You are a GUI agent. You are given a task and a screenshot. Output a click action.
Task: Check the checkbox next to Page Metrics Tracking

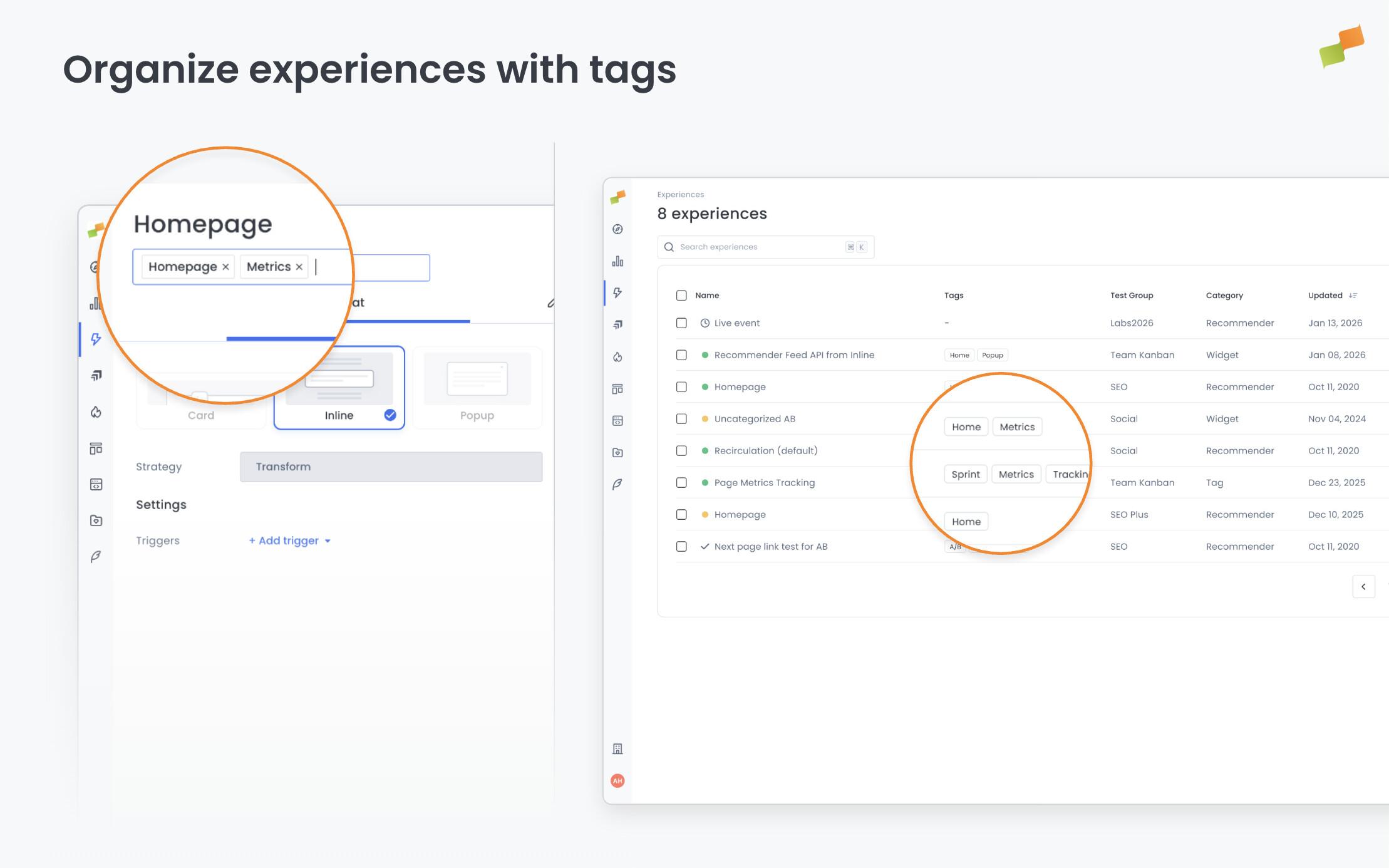[x=682, y=482]
